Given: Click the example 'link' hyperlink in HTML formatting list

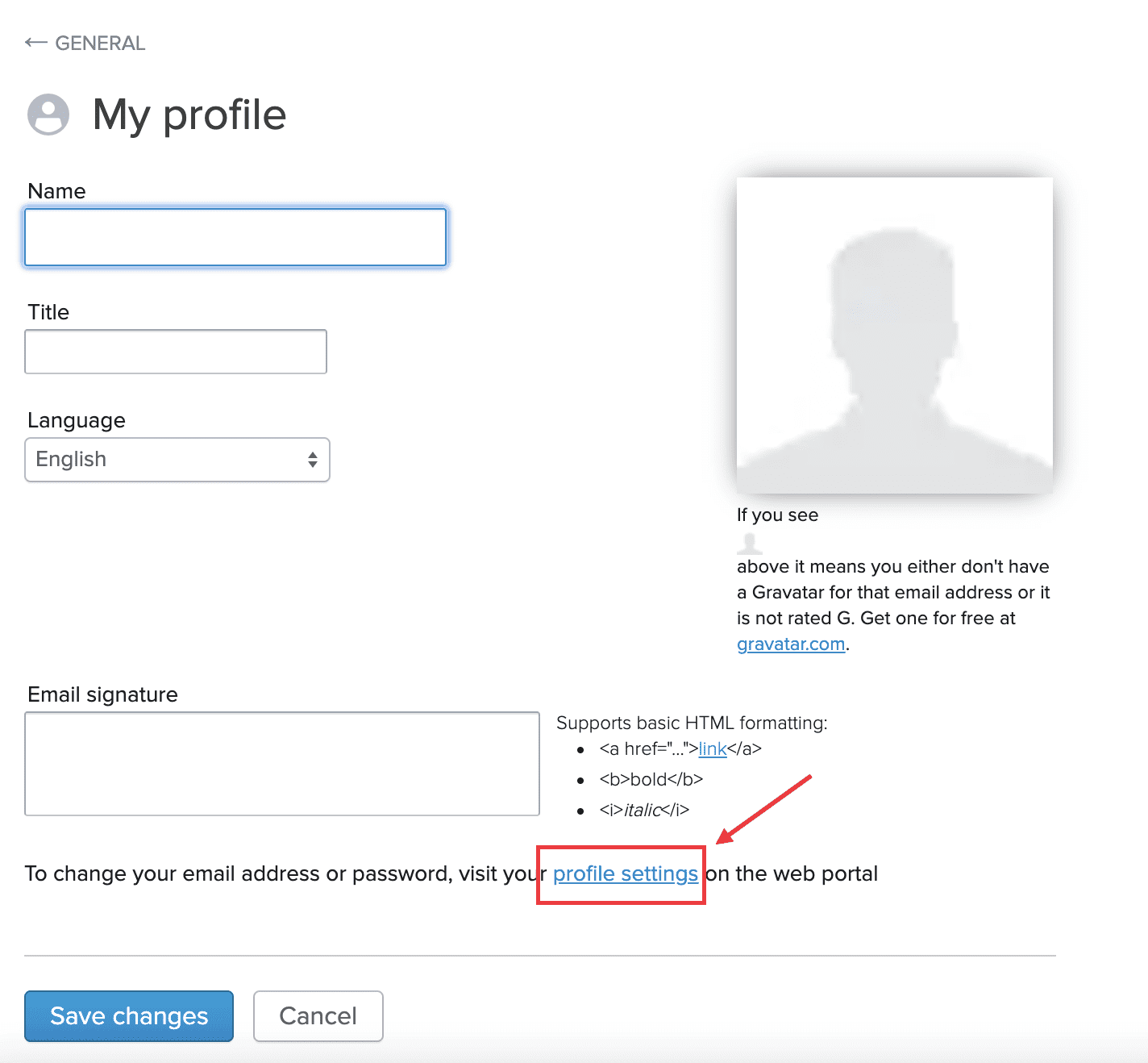Looking at the screenshot, I should click(x=713, y=749).
